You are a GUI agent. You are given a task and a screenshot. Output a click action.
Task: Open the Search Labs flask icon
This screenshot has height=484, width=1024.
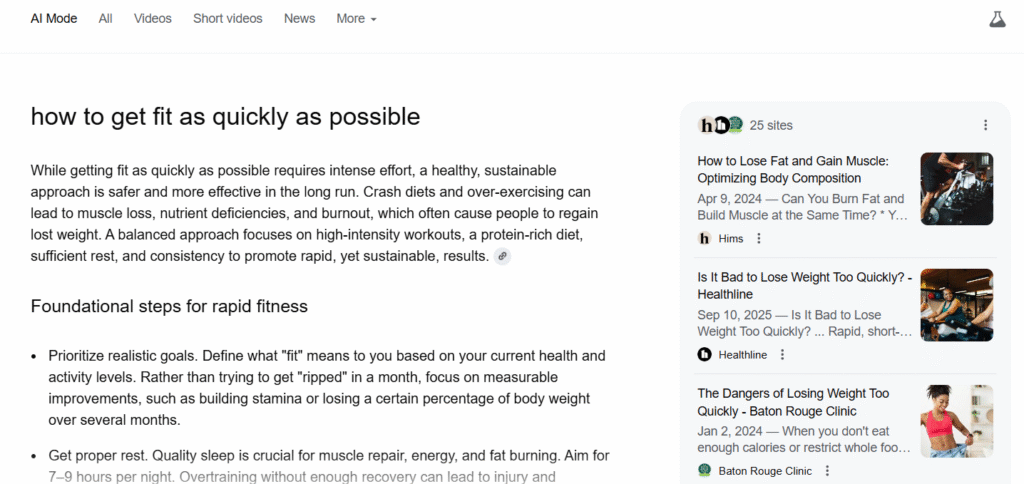(996, 19)
